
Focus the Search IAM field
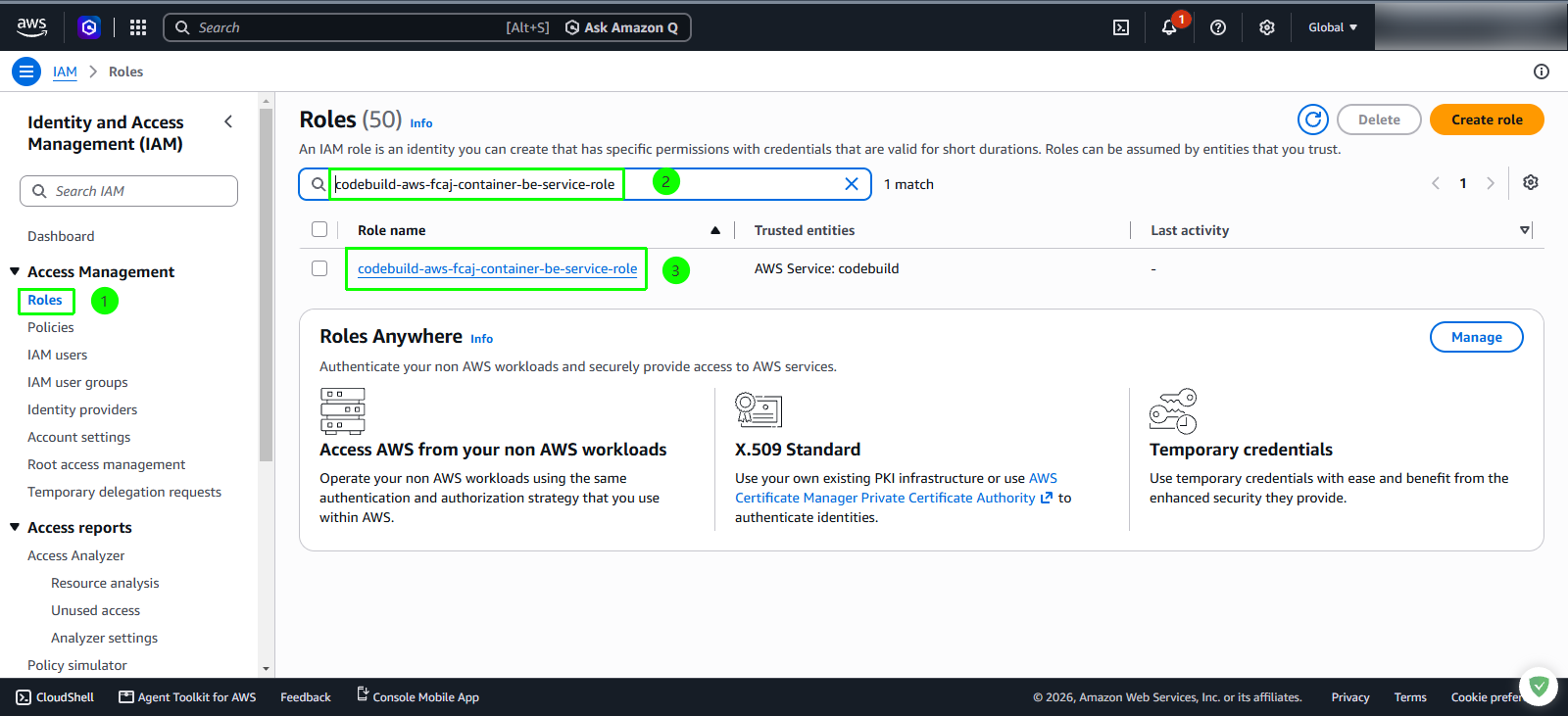point(128,191)
